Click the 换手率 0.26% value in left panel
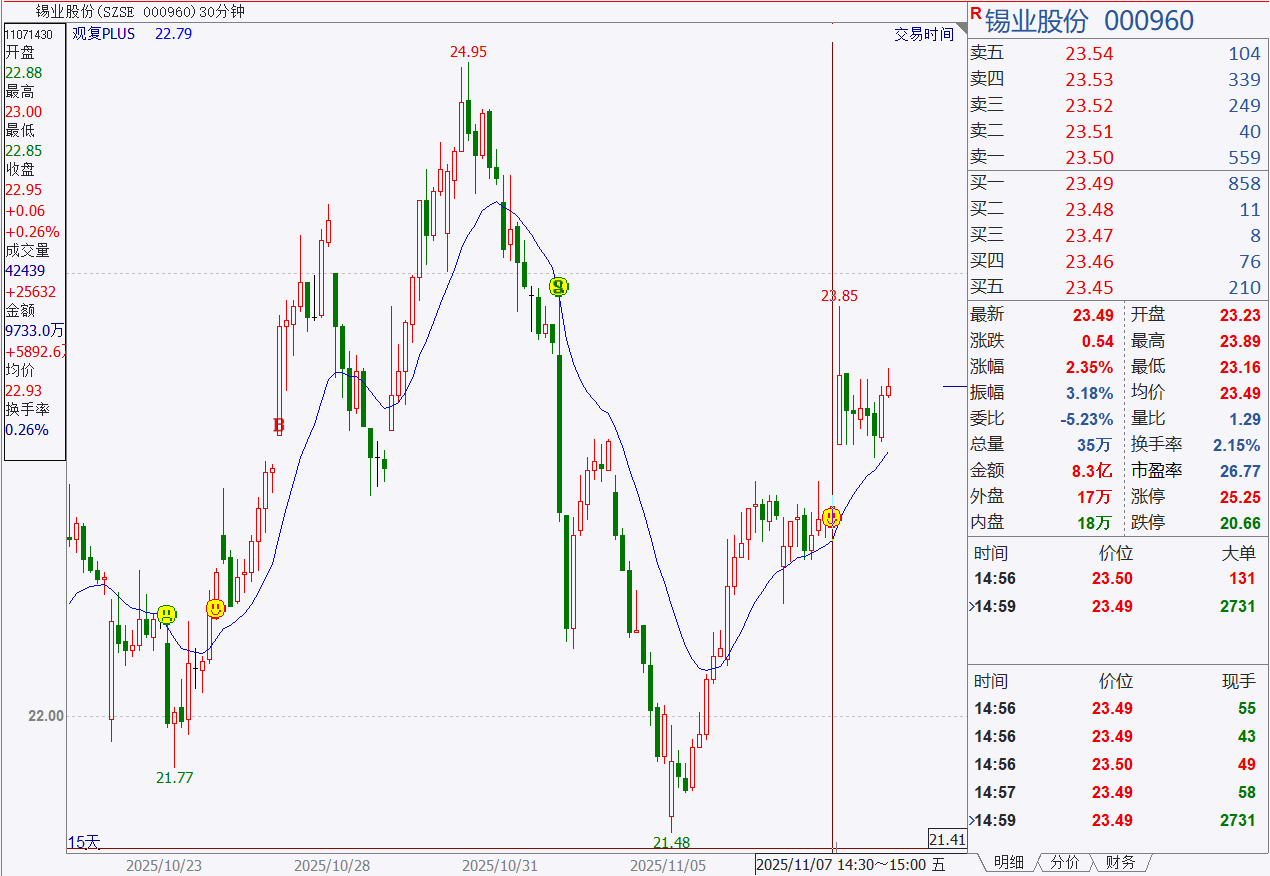The height and width of the screenshot is (876, 1270). pos(26,430)
